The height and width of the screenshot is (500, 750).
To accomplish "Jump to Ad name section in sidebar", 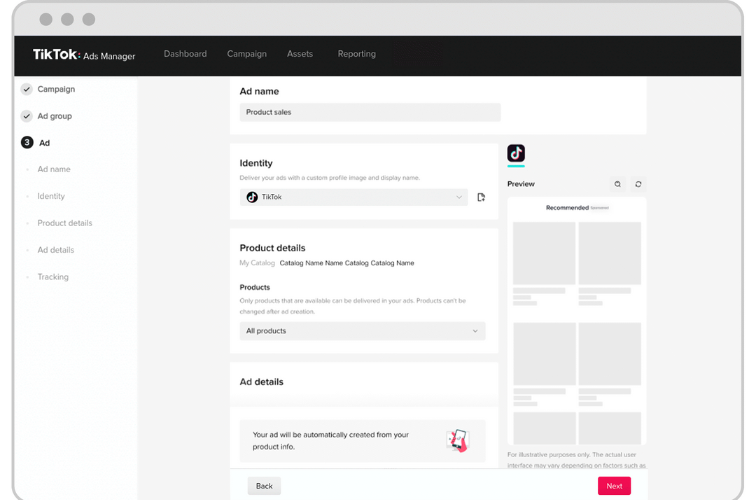I will coord(54,169).
